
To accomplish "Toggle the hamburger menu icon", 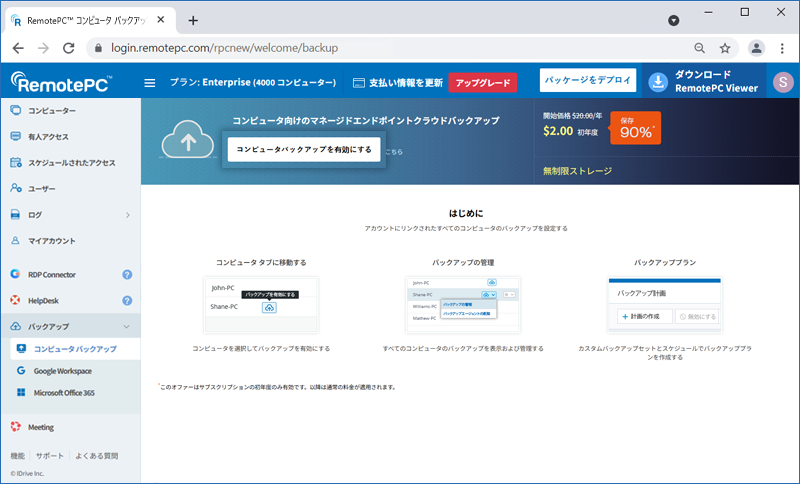I will 149,83.
